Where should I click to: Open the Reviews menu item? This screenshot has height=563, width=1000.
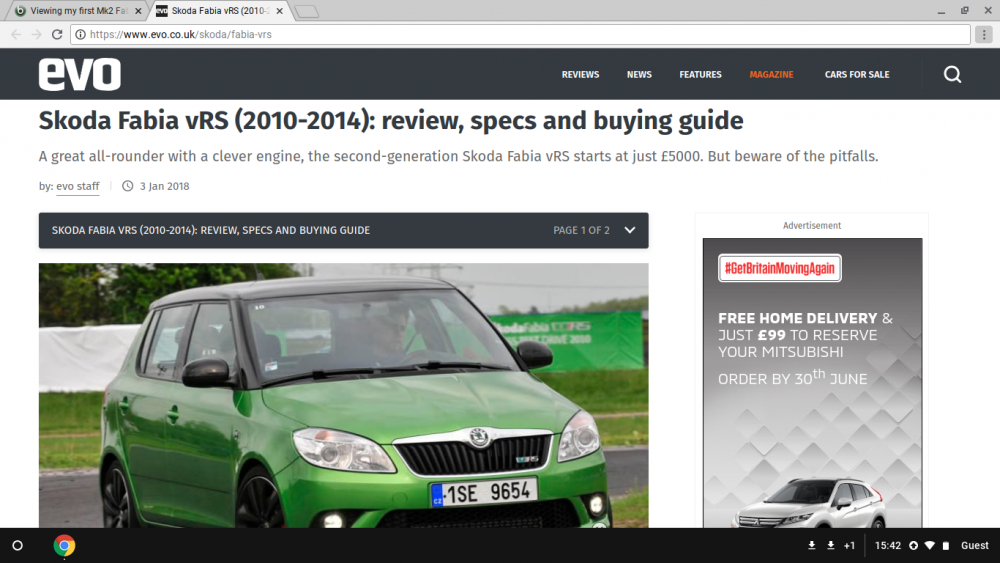[580, 75]
